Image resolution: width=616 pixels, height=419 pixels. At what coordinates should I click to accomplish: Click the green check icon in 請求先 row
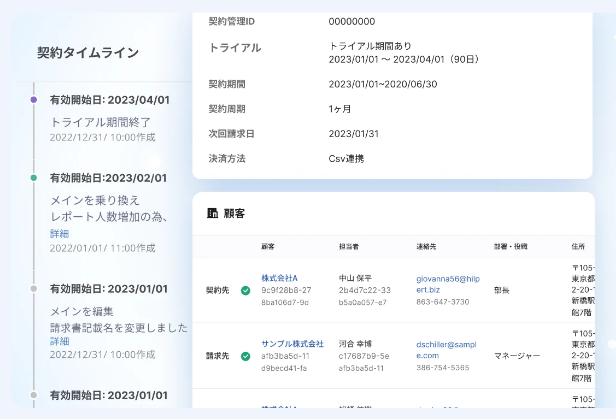245,355
